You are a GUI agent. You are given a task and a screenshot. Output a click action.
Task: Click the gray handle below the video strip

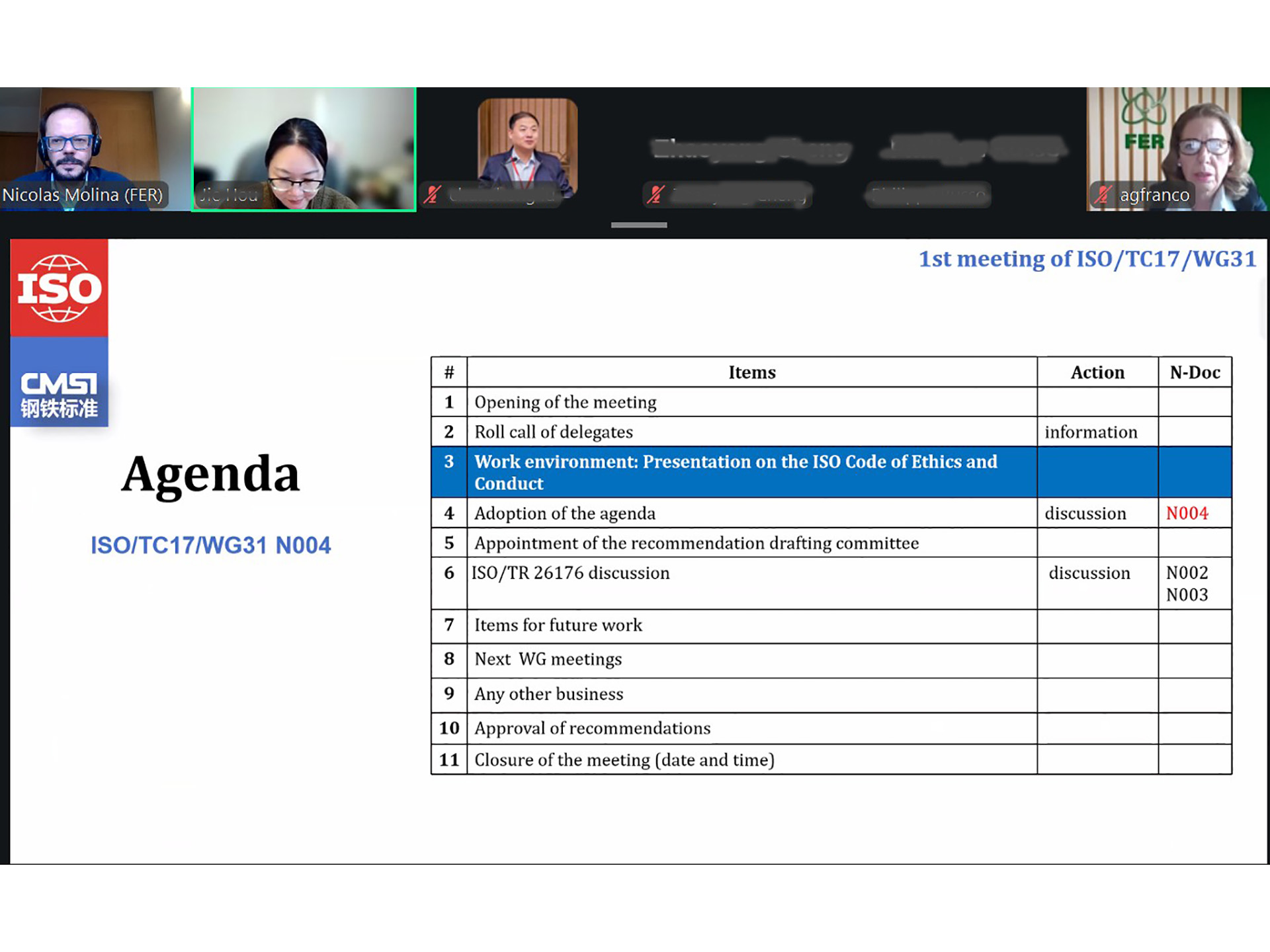(638, 225)
